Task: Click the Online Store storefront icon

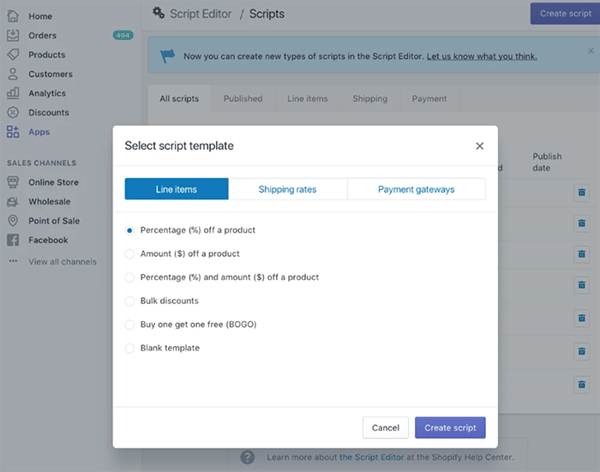Action: click(x=13, y=182)
